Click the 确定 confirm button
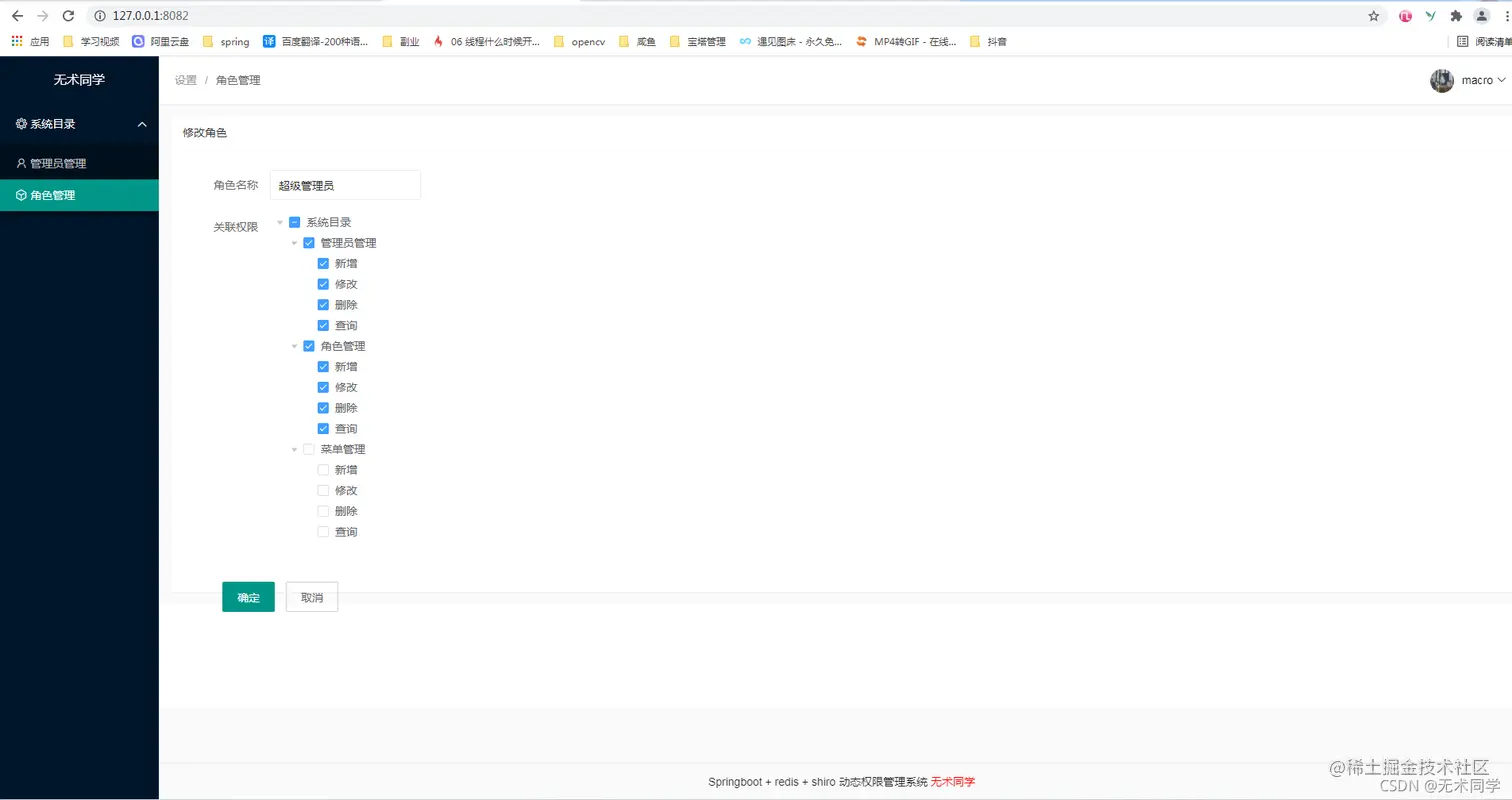Screen dimensions: 1512x800 (248, 597)
